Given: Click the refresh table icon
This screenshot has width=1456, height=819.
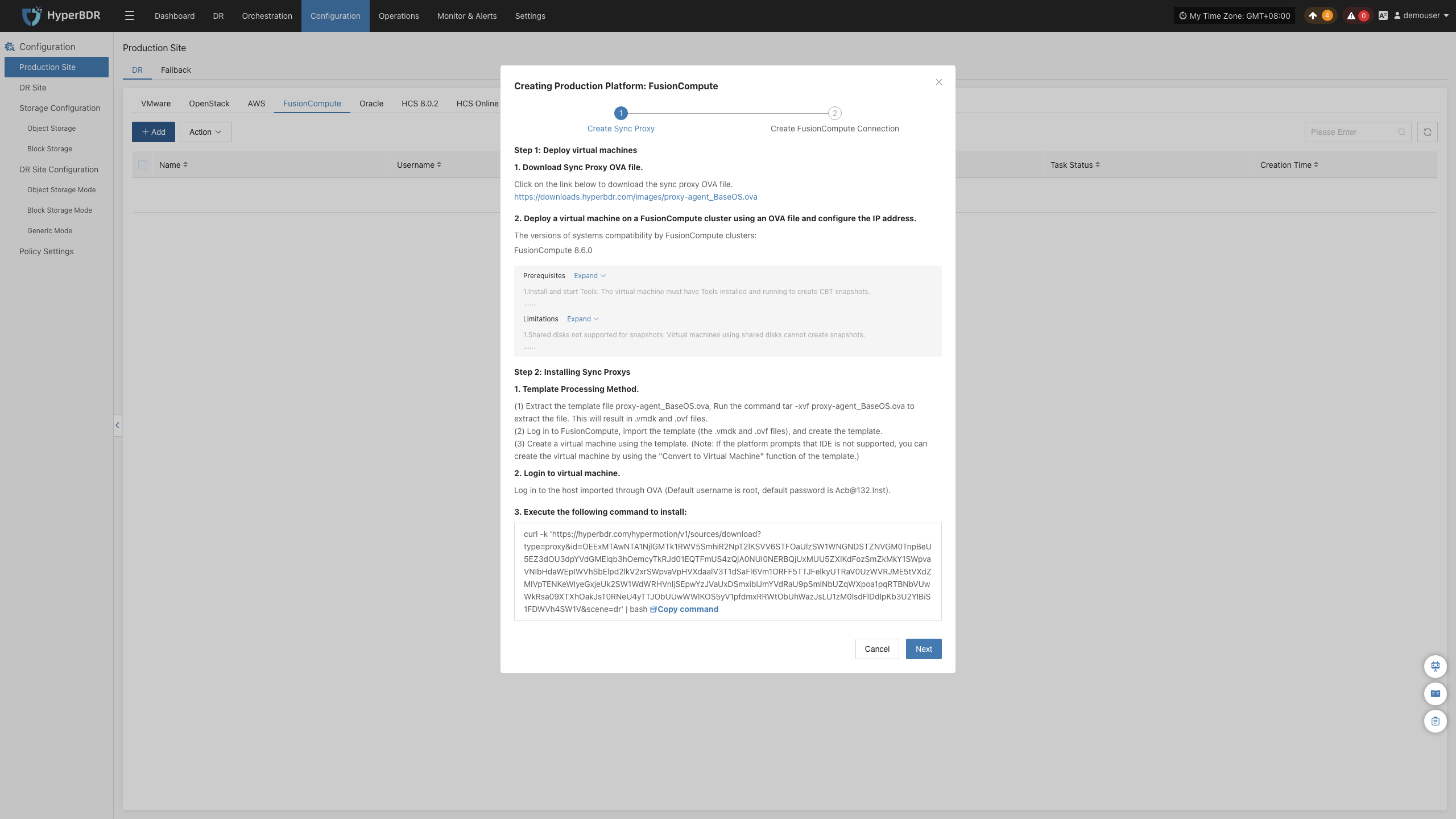Looking at the screenshot, I should coord(1428,132).
